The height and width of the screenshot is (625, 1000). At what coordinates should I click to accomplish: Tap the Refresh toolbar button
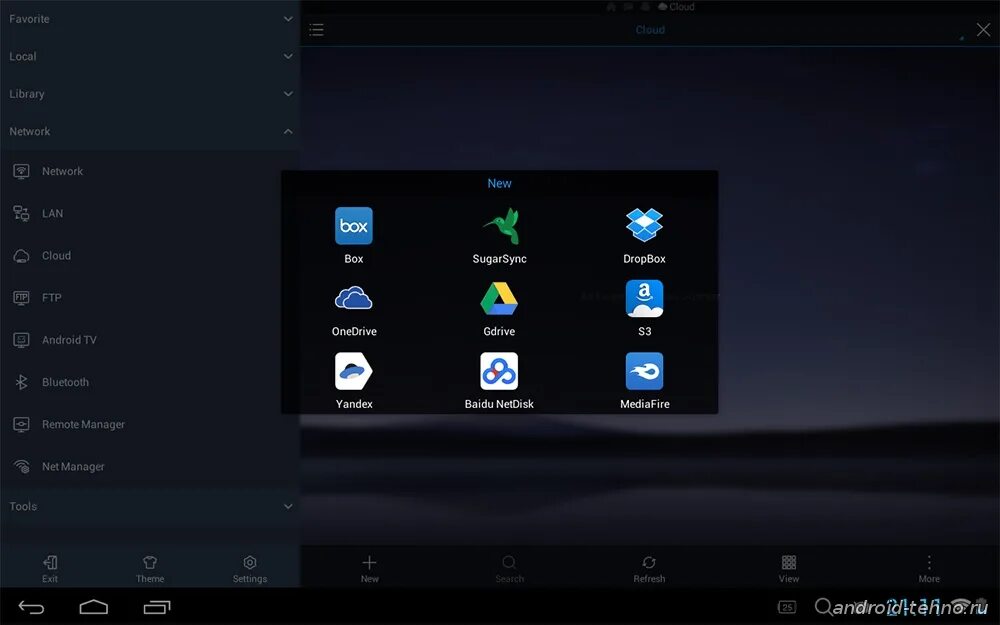(x=649, y=569)
